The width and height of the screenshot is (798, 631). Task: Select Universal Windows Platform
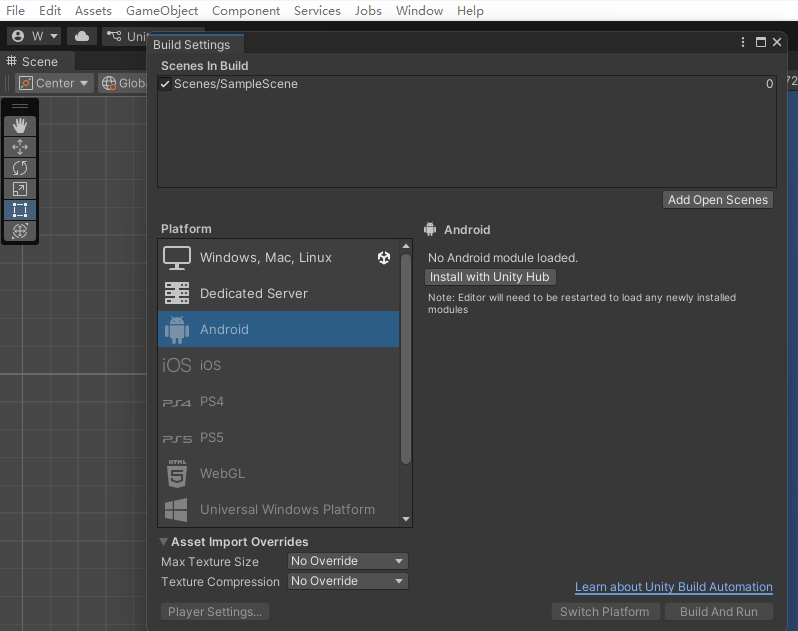coord(278,509)
